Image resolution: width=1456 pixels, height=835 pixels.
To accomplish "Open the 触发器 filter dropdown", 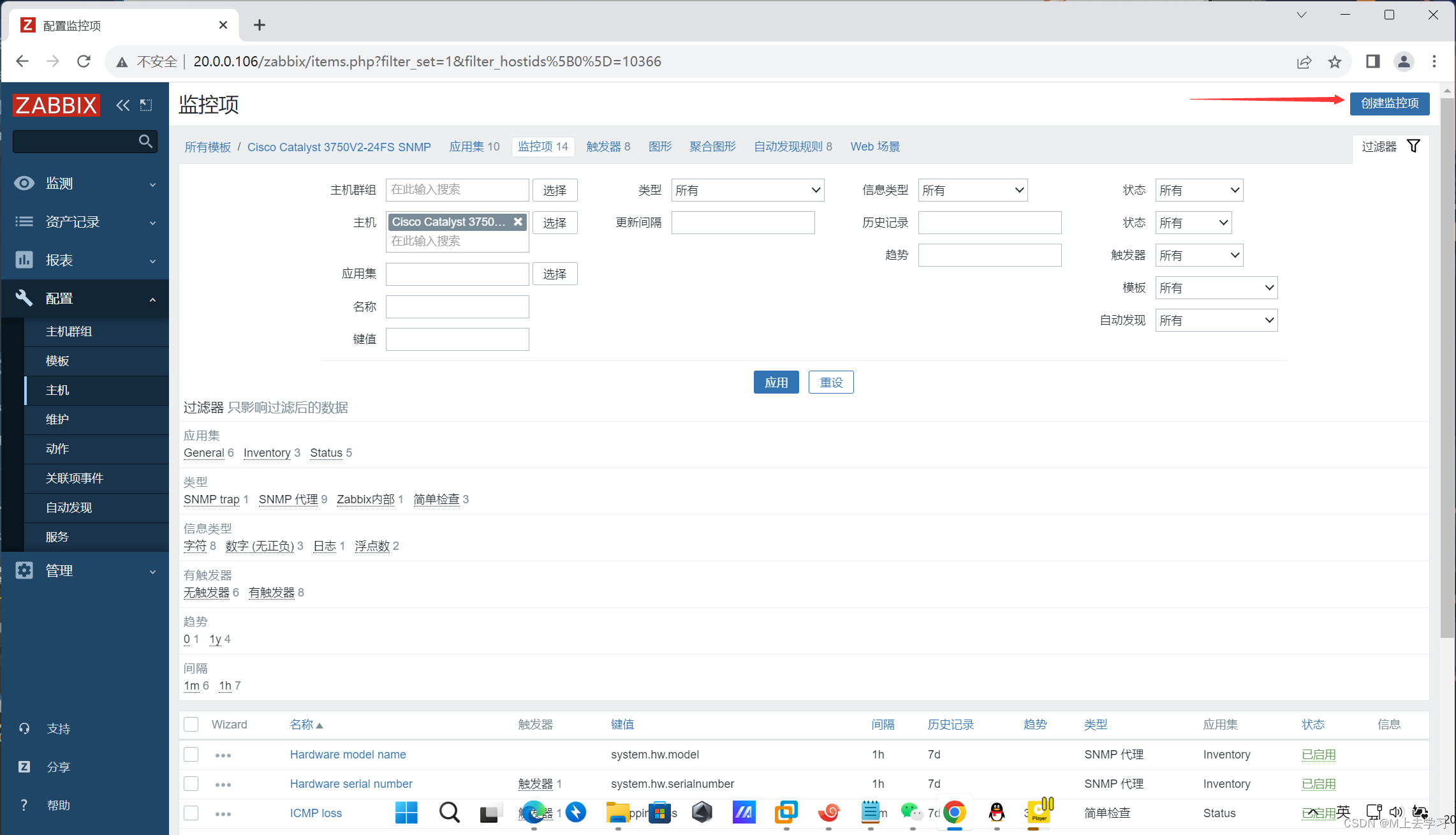I will (x=1199, y=255).
